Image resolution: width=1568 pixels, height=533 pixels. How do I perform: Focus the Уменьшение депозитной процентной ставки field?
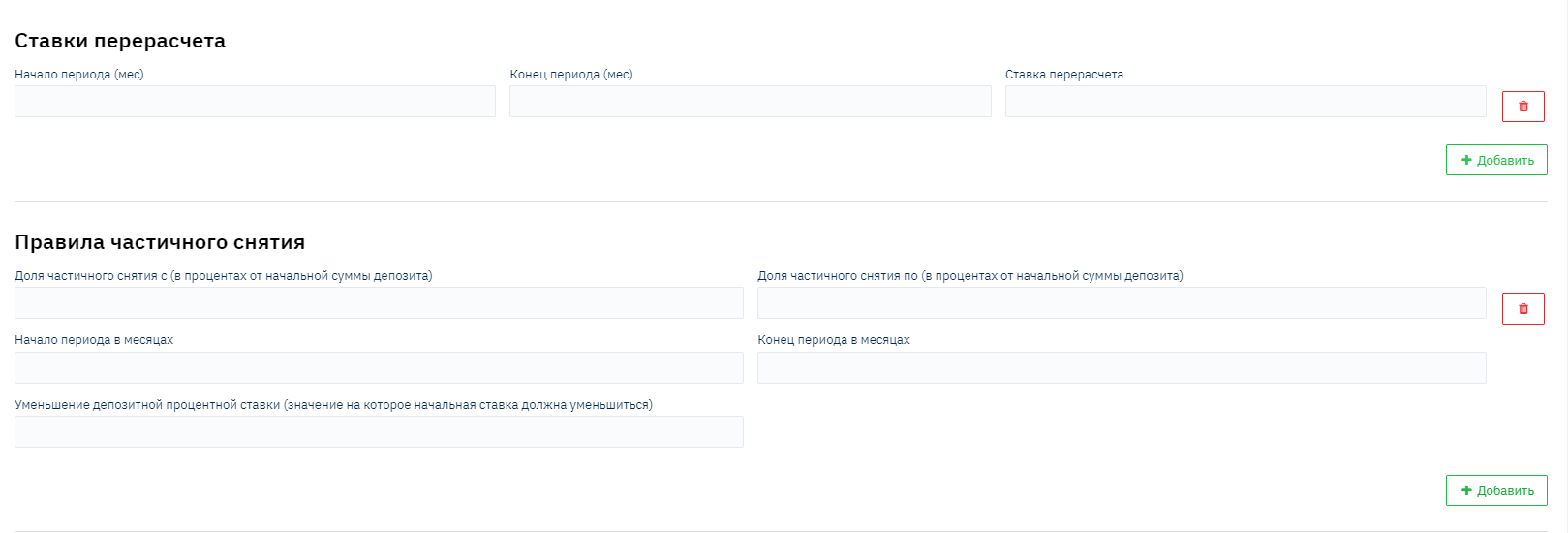pos(379,432)
